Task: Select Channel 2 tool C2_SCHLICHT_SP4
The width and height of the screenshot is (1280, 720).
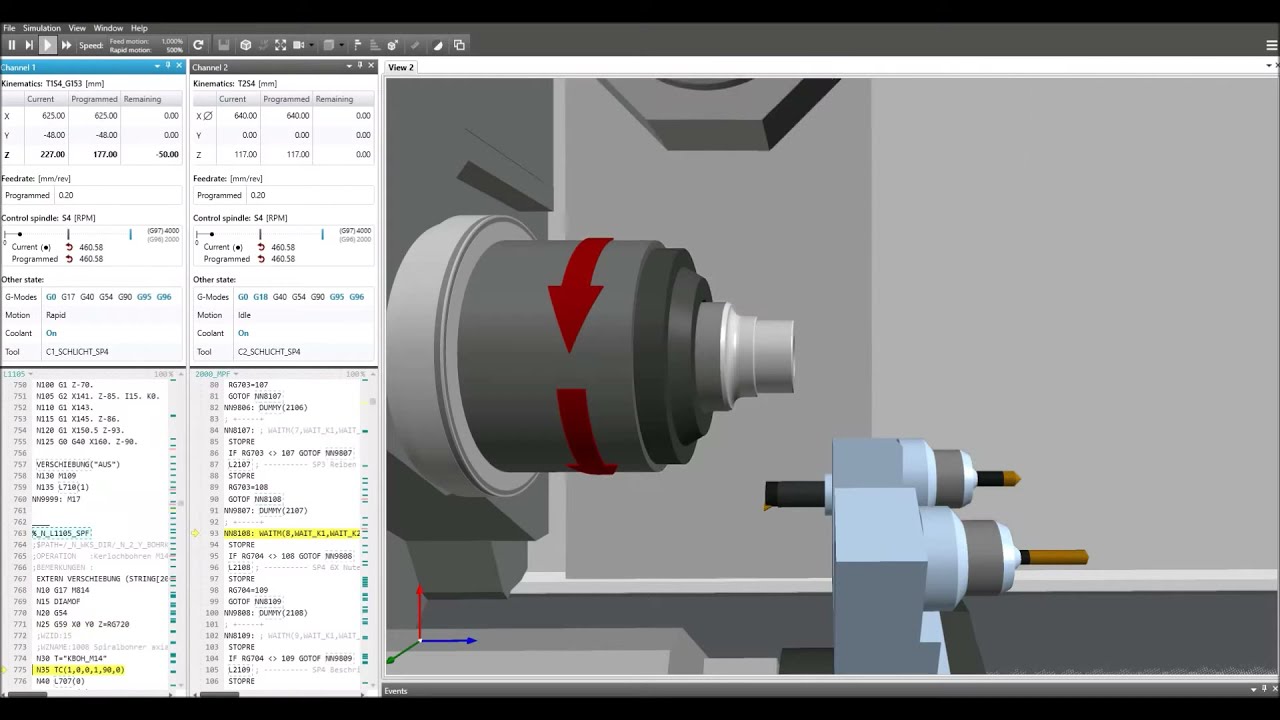Action: (x=269, y=352)
